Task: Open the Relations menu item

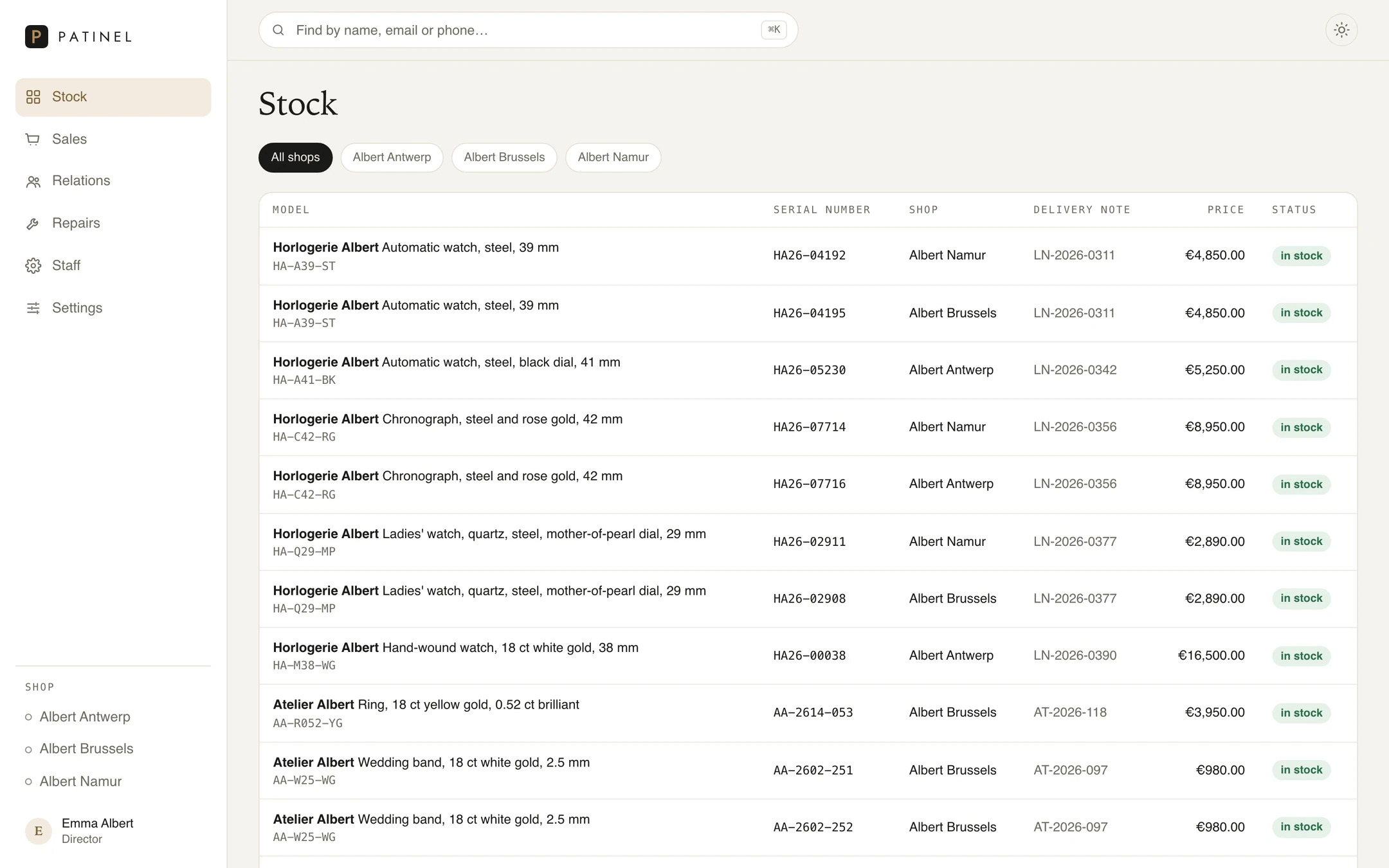Action: [x=113, y=181]
